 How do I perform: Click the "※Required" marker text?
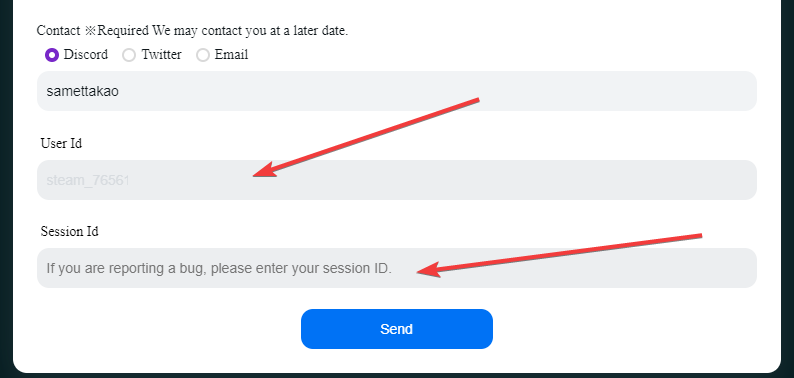tap(117, 31)
